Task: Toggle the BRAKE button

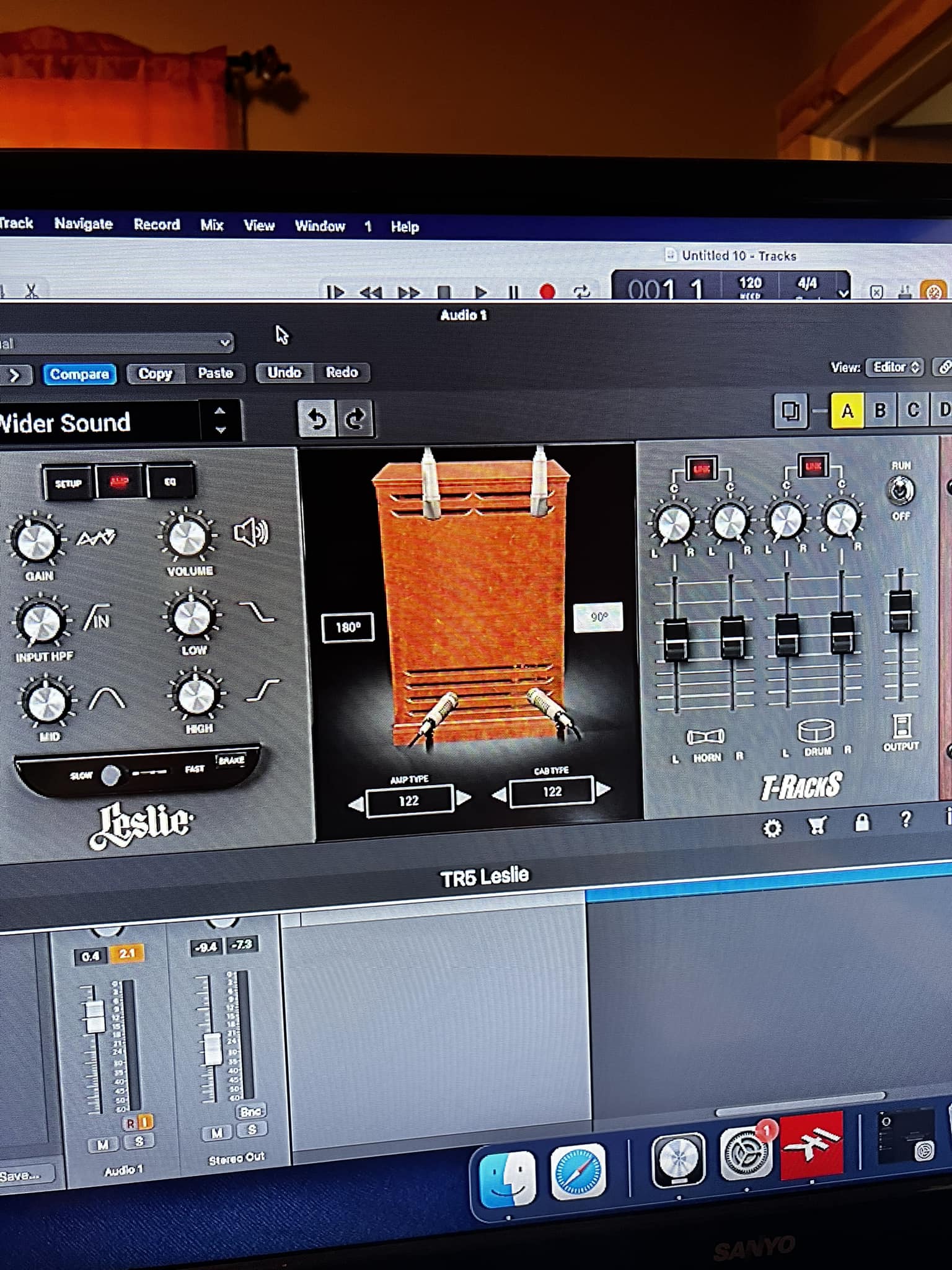Action: point(231,760)
